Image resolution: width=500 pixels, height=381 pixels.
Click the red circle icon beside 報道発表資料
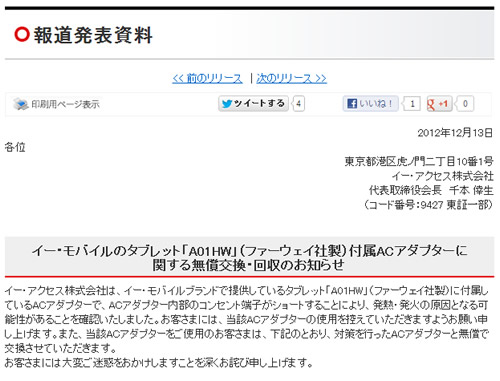pyautogui.click(x=22, y=34)
